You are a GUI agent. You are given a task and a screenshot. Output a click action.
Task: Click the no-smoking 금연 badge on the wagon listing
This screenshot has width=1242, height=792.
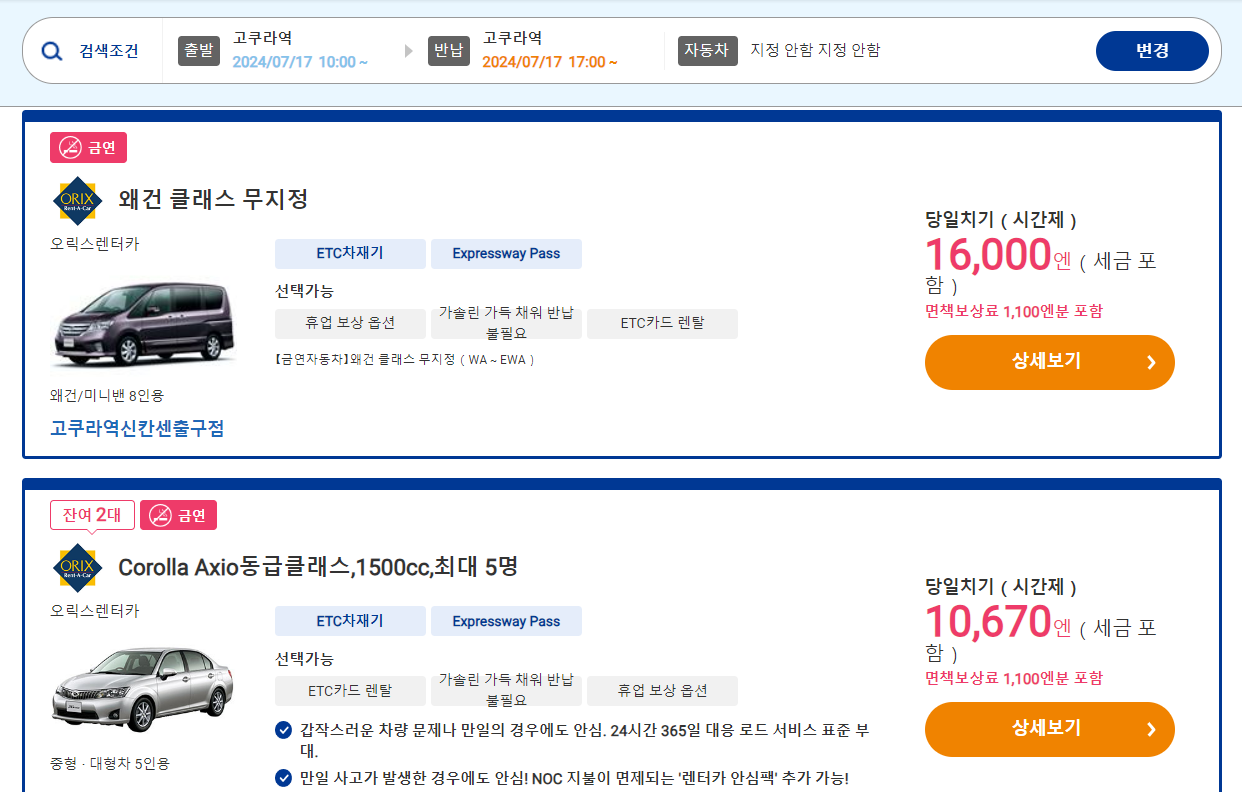pyautogui.click(x=89, y=148)
